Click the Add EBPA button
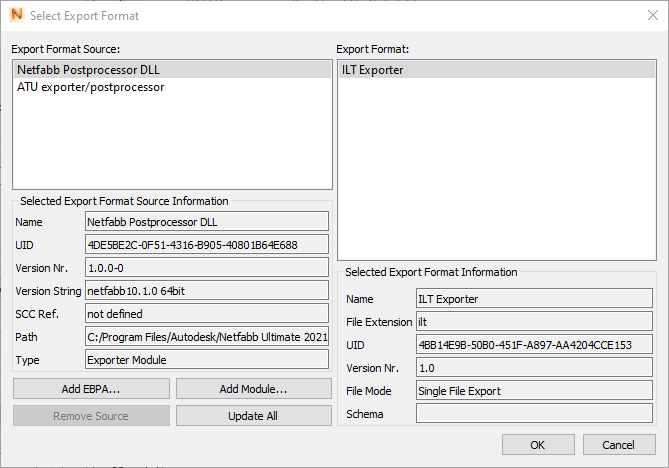This screenshot has width=669, height=468. pyautogui.click(x=91, y=388)
